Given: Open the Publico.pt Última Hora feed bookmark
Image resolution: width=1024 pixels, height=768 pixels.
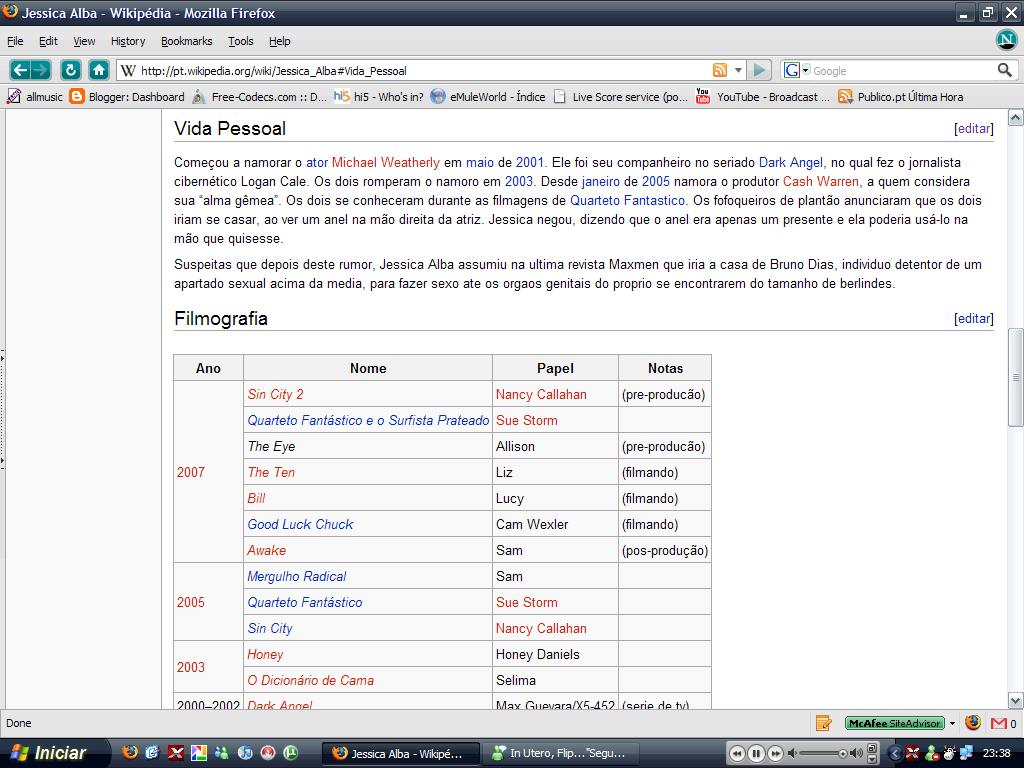Looking at the screenshot, I should [901, 97].
